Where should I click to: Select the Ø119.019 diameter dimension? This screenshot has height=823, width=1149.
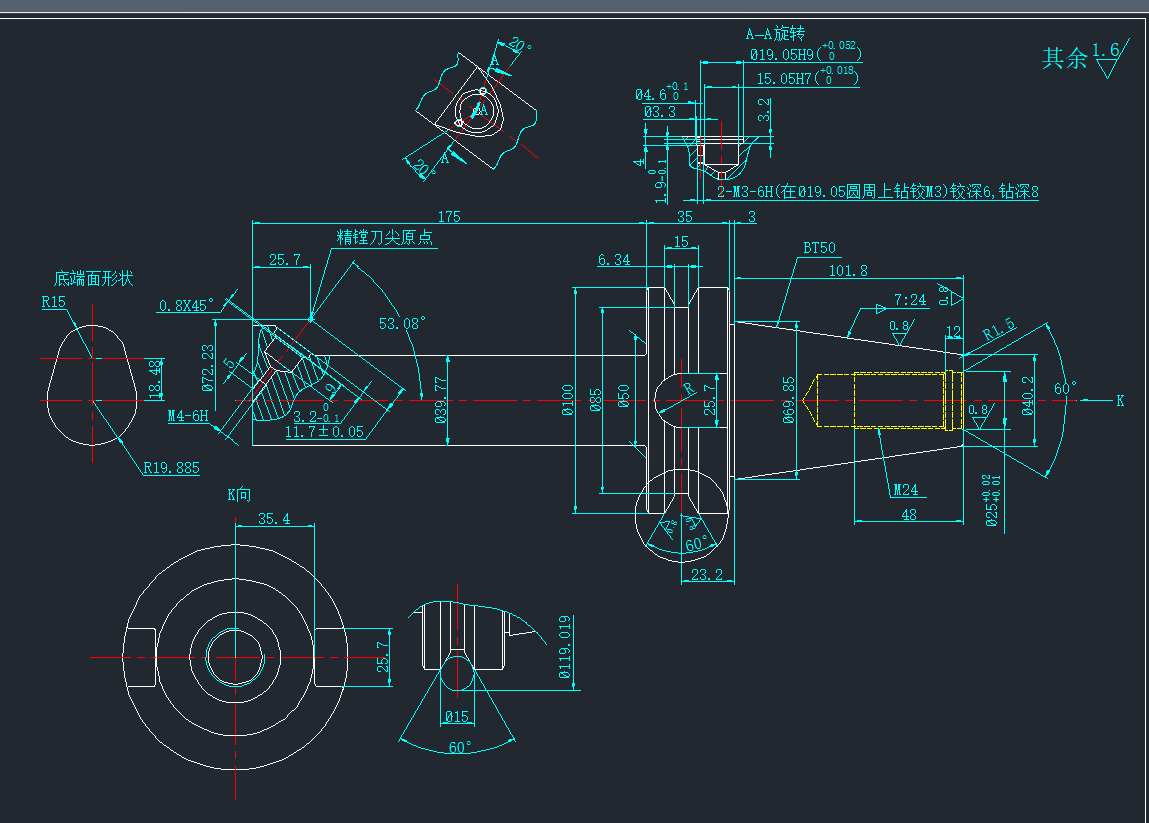[565, 648]
